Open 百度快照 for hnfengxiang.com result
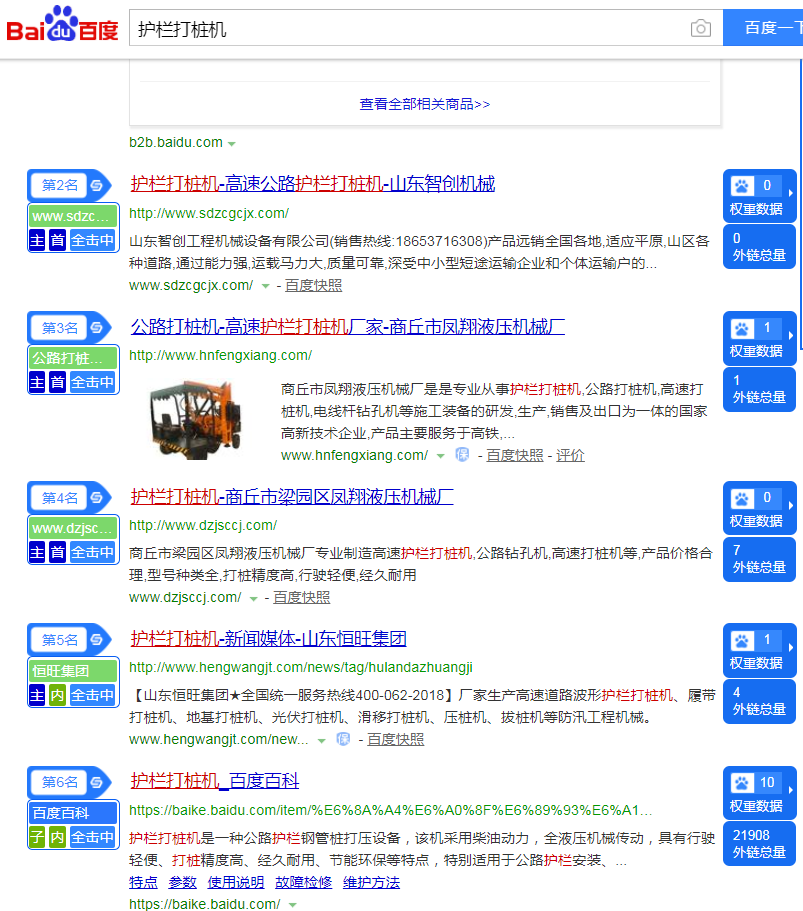Image resolution: width=803 pixels, height=911 pixels. click(x=515, y=456)
